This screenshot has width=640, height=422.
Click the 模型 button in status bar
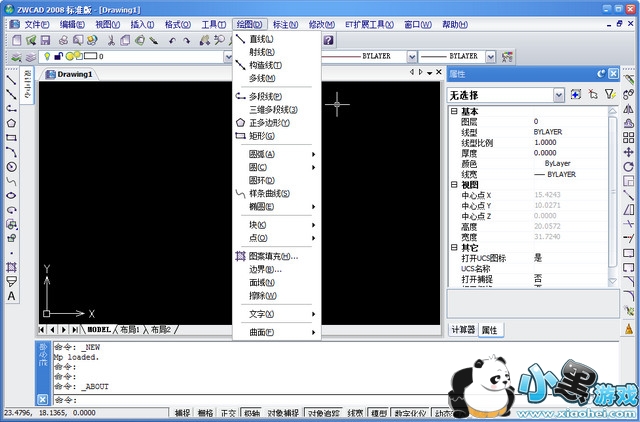(378, 413)
